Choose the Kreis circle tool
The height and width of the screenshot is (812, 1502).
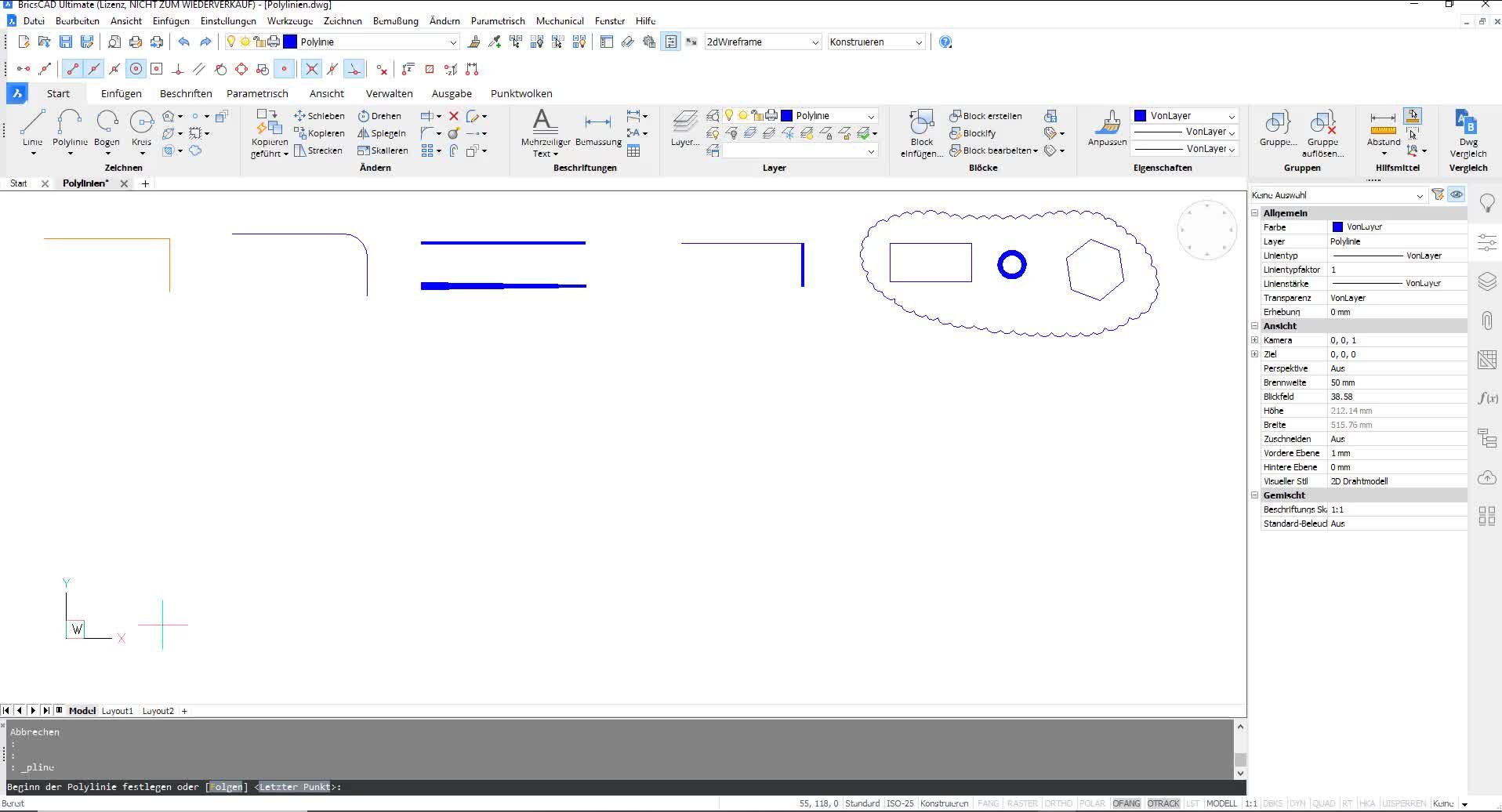pyautogui.click(x=141, y=129)
